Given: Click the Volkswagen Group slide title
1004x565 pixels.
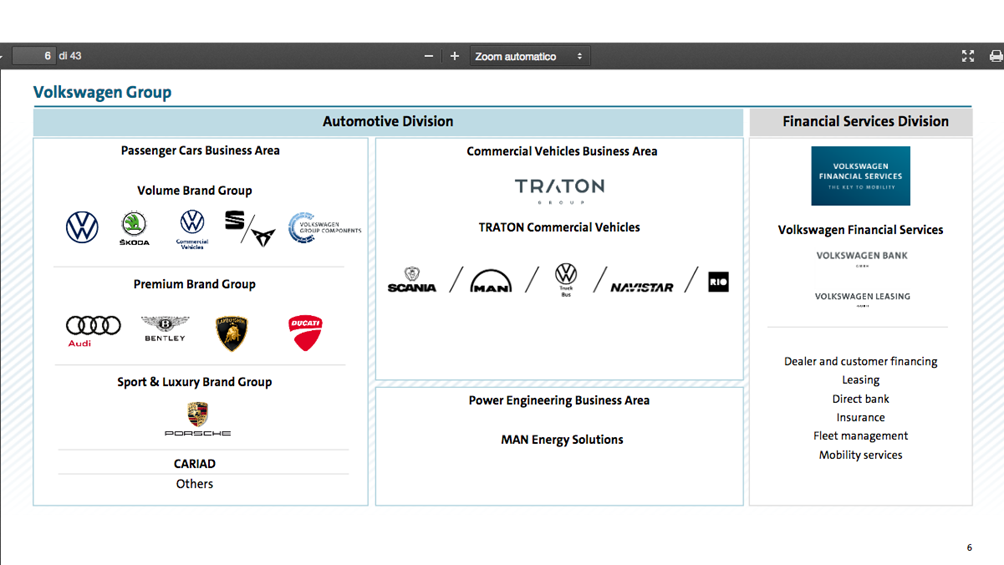Looking at the screenshot, I should 102,92.
